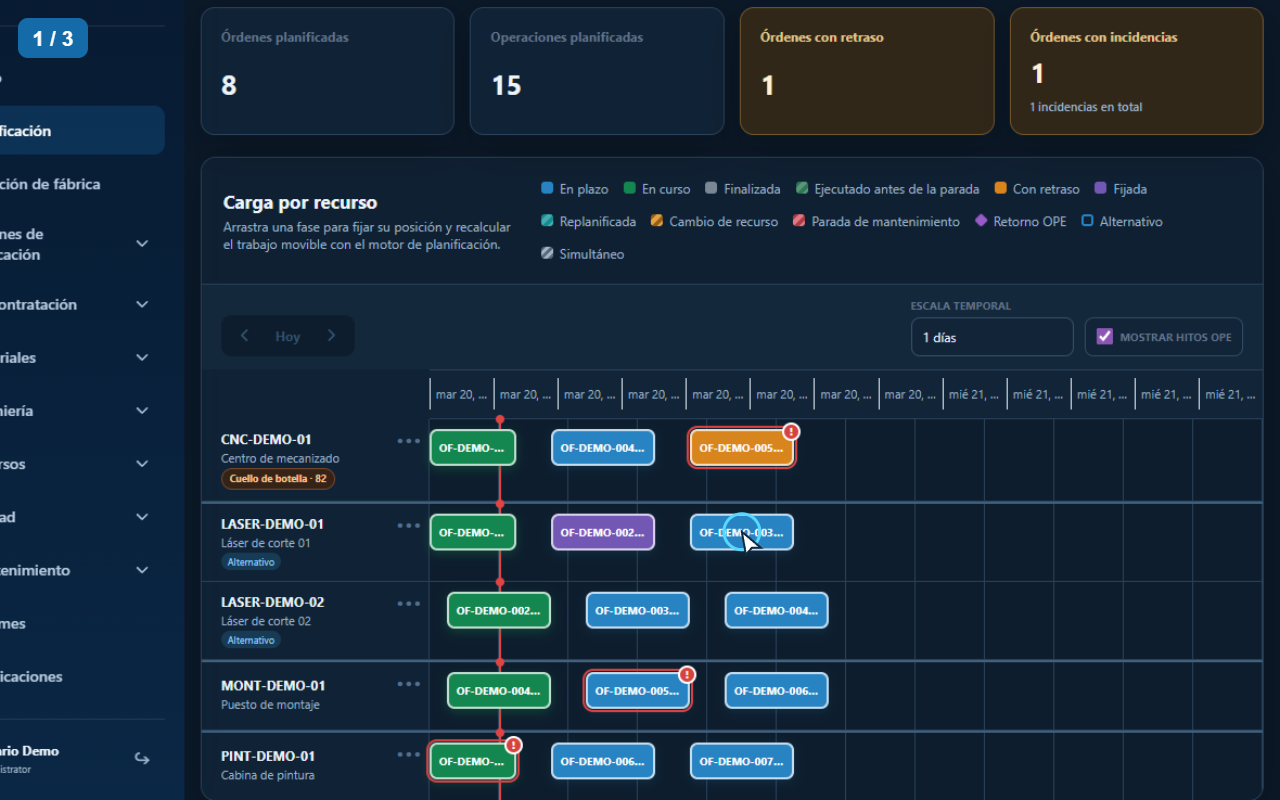This screenshot has width=1280, height=800.
Task: Go to the previous period with the left arrow
Action: [x=244, y=336]
